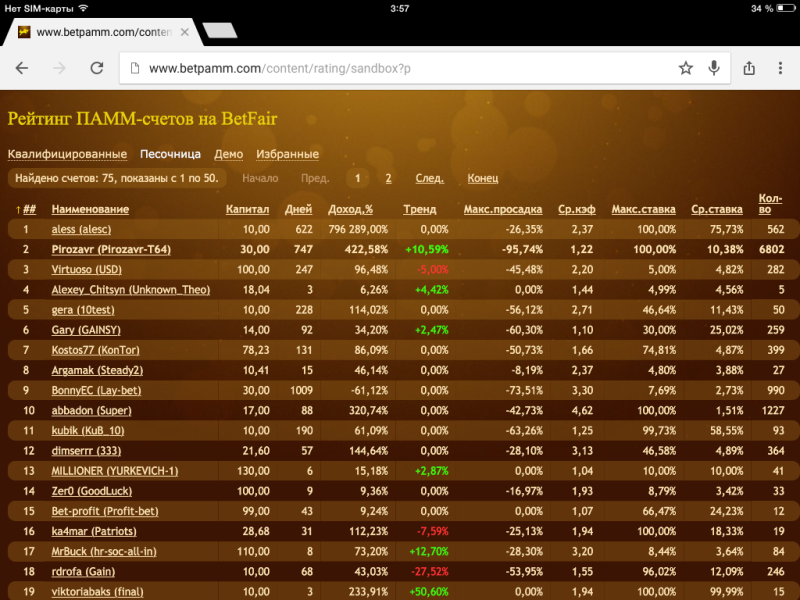Screen dimensions: 800x600
Task: Tap the browser back arrow
Action: [22, 68]
